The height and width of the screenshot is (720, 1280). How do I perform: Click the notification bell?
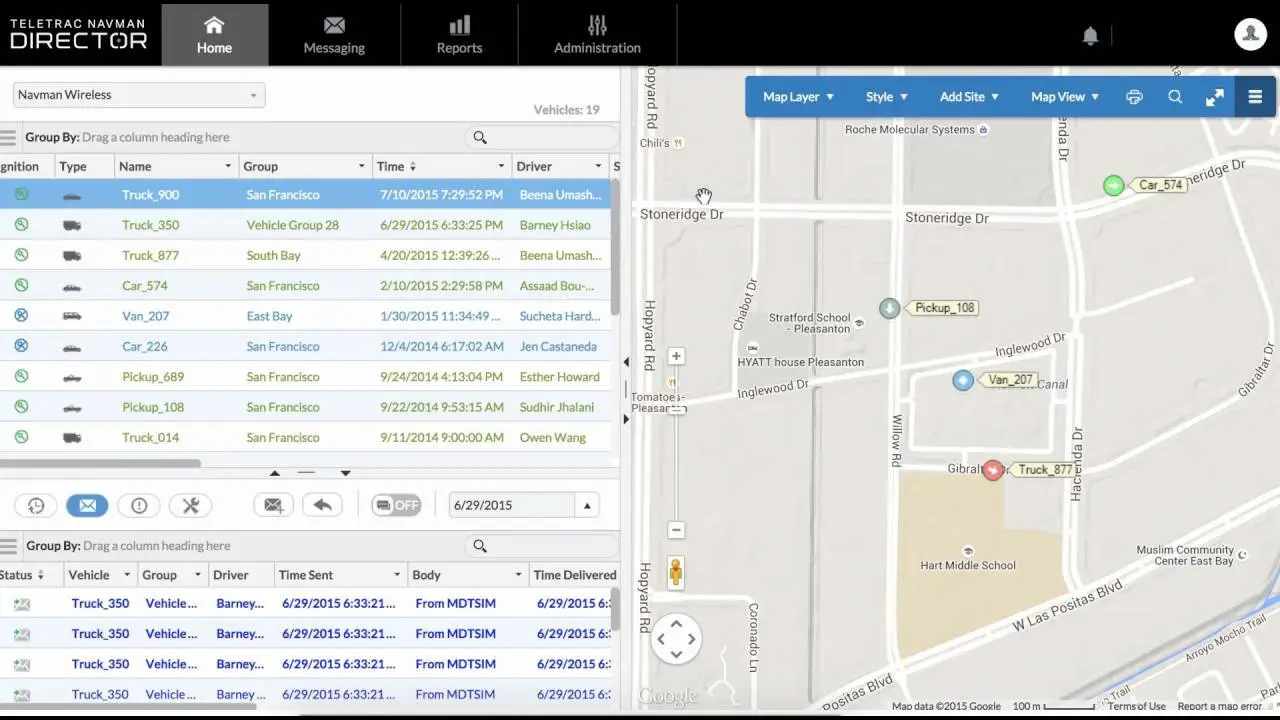[x=1090, y=34]
